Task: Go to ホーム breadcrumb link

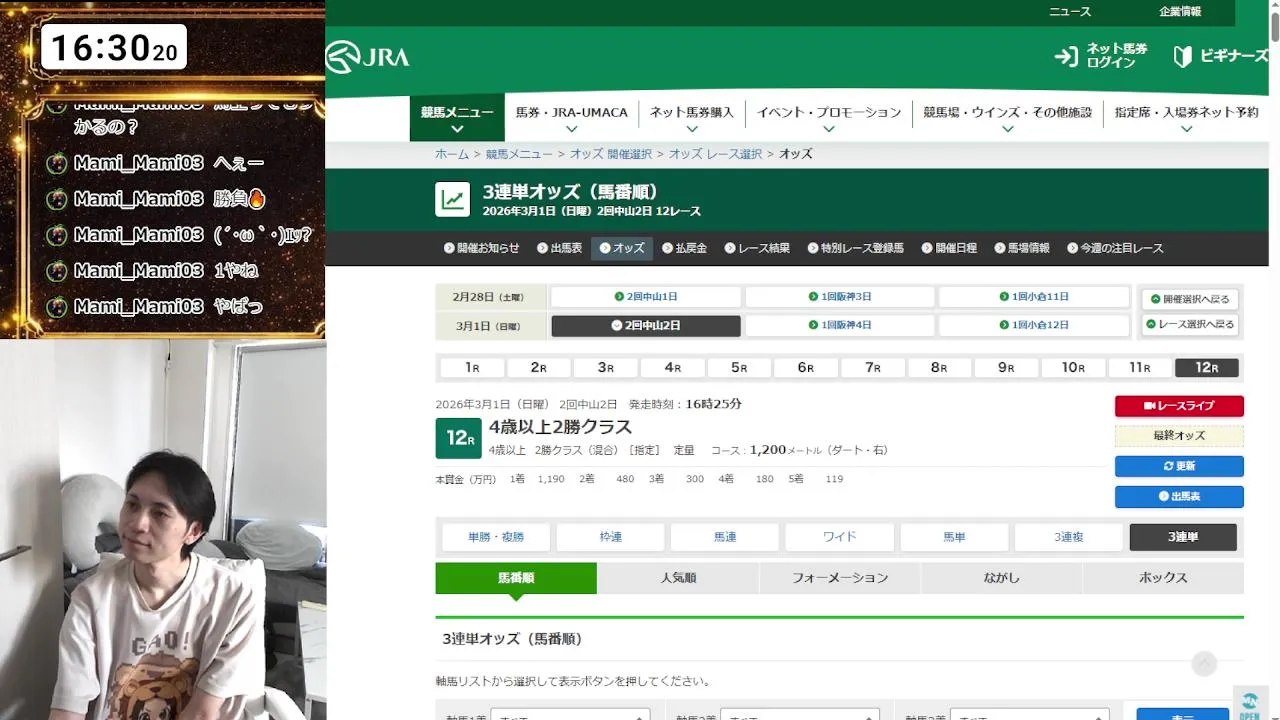Action: [x=452, y=154]
